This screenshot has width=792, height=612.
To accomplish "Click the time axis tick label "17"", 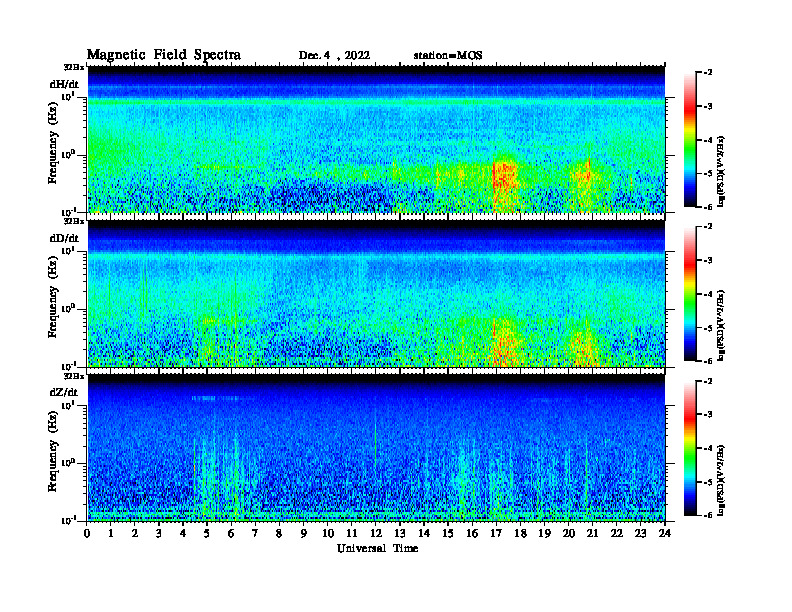I will 496,534.
